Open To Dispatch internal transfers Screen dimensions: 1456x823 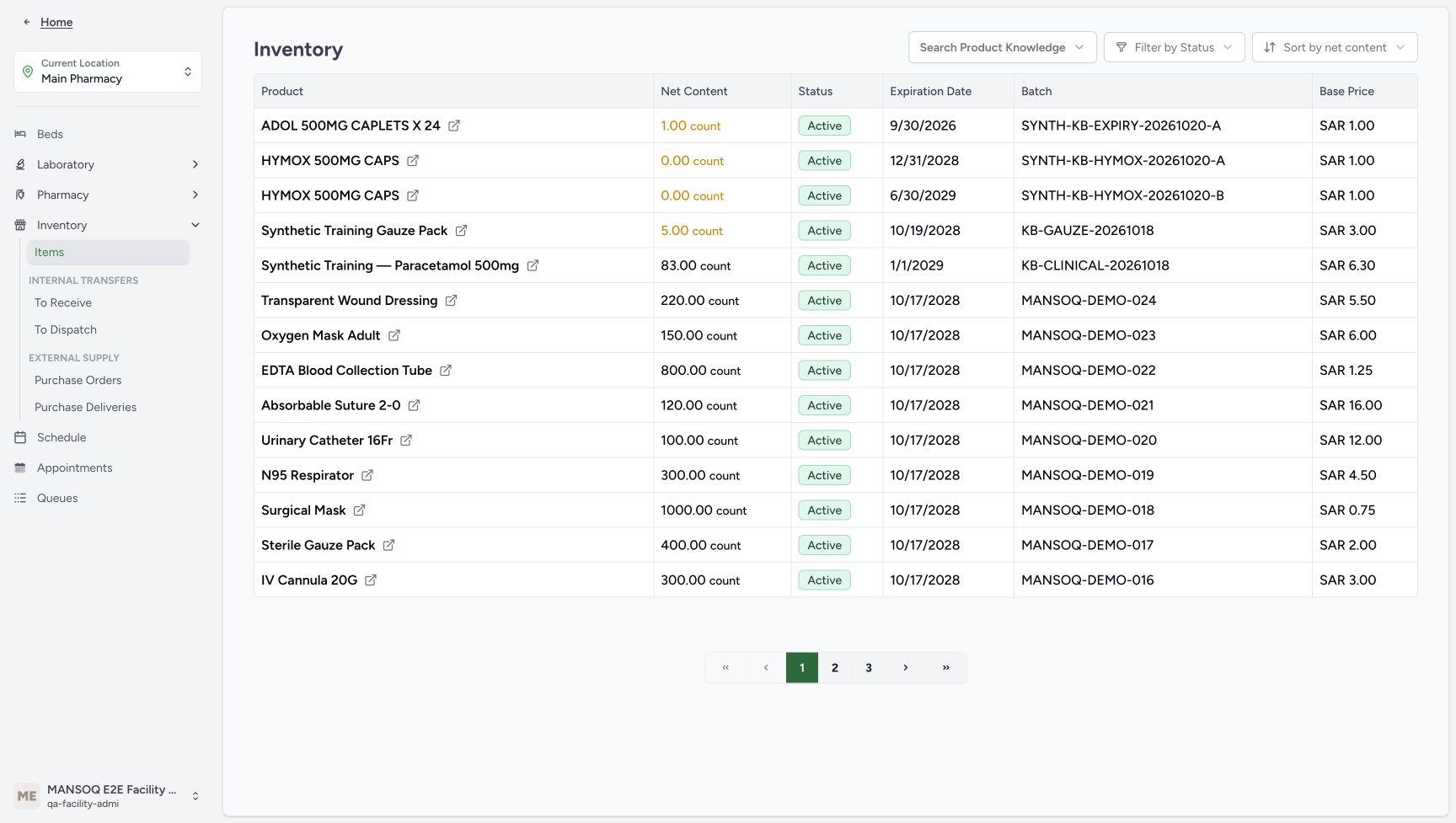[x=66, y=329]
